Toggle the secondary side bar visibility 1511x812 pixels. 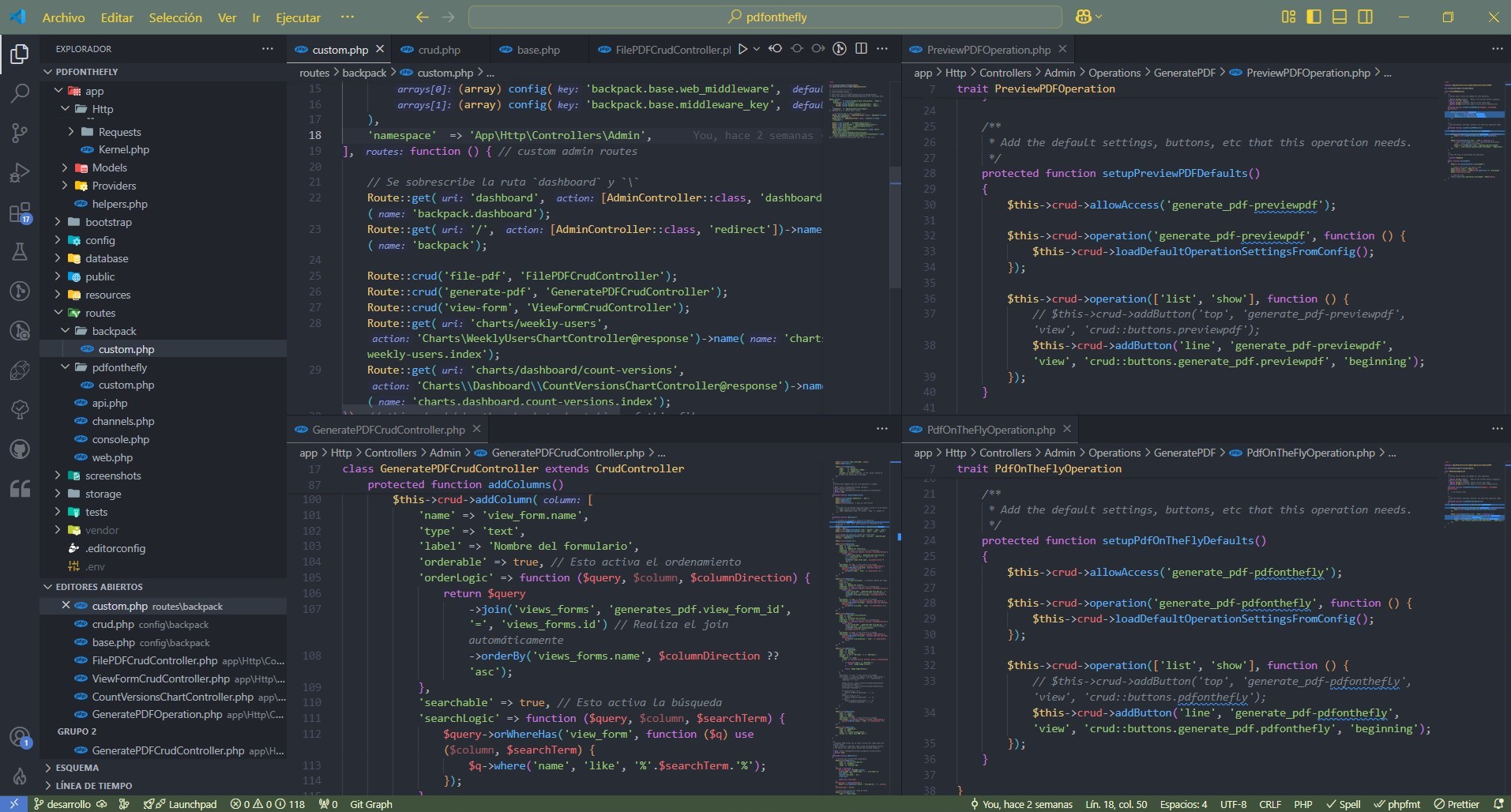pyautogui.click(x=1365, y=17)
